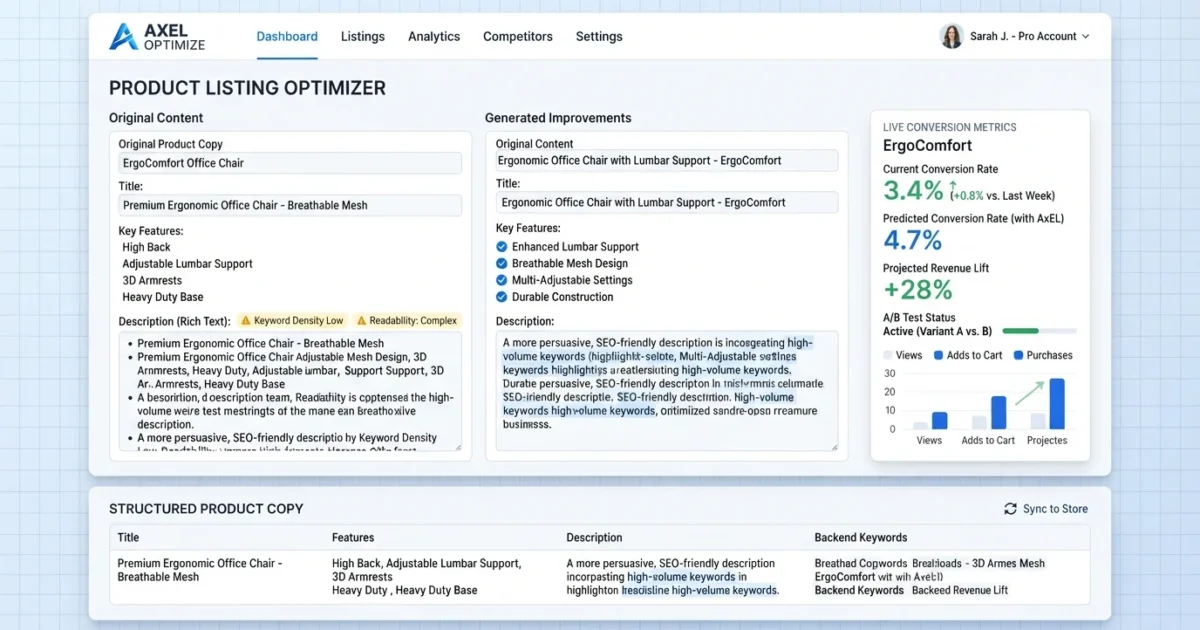Edit the Premium Ergonomic Office Chair title field
1200x630 pixels.
[290, 205]
